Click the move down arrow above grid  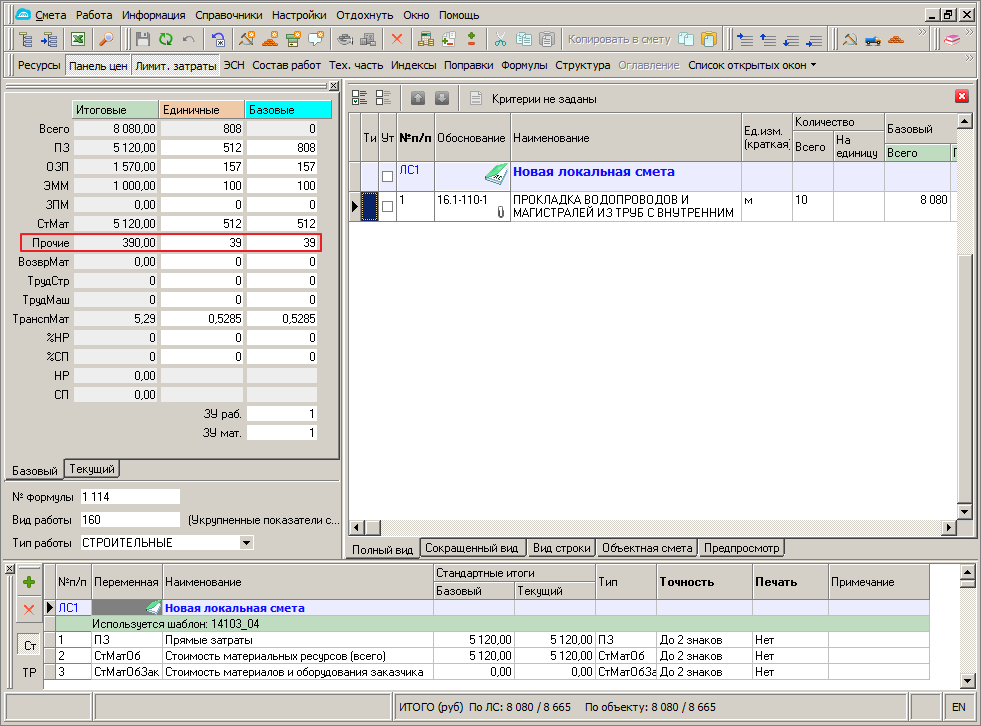click(442, 98)
